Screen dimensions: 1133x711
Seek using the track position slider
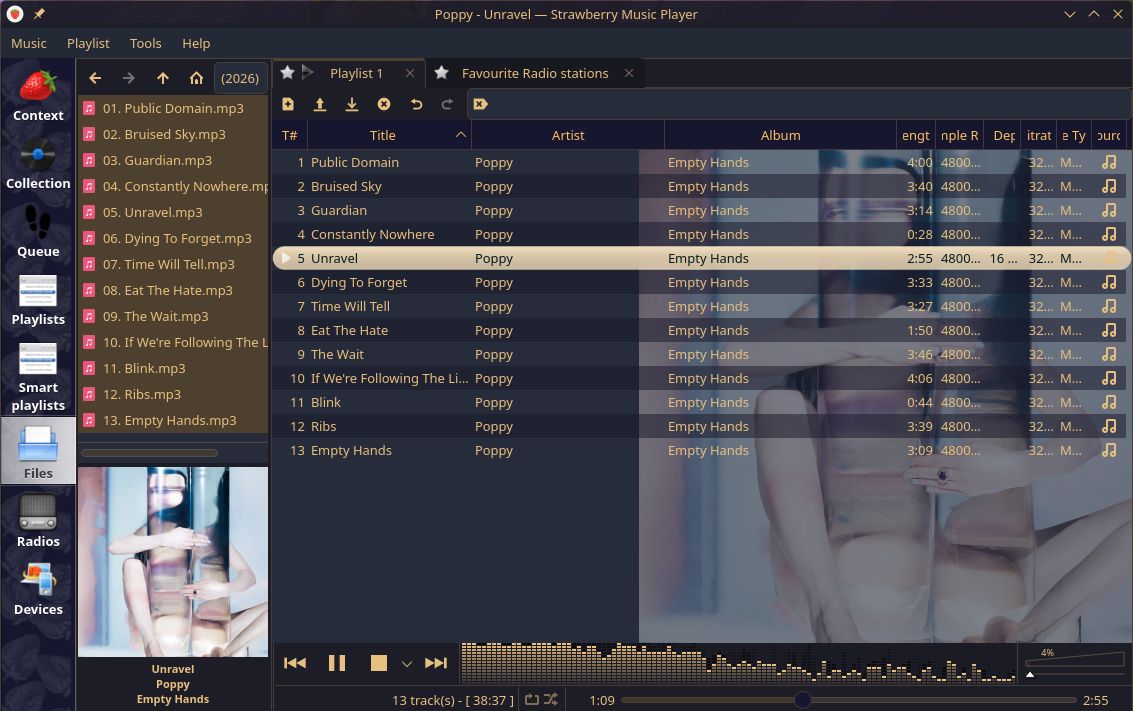[849, 700]
